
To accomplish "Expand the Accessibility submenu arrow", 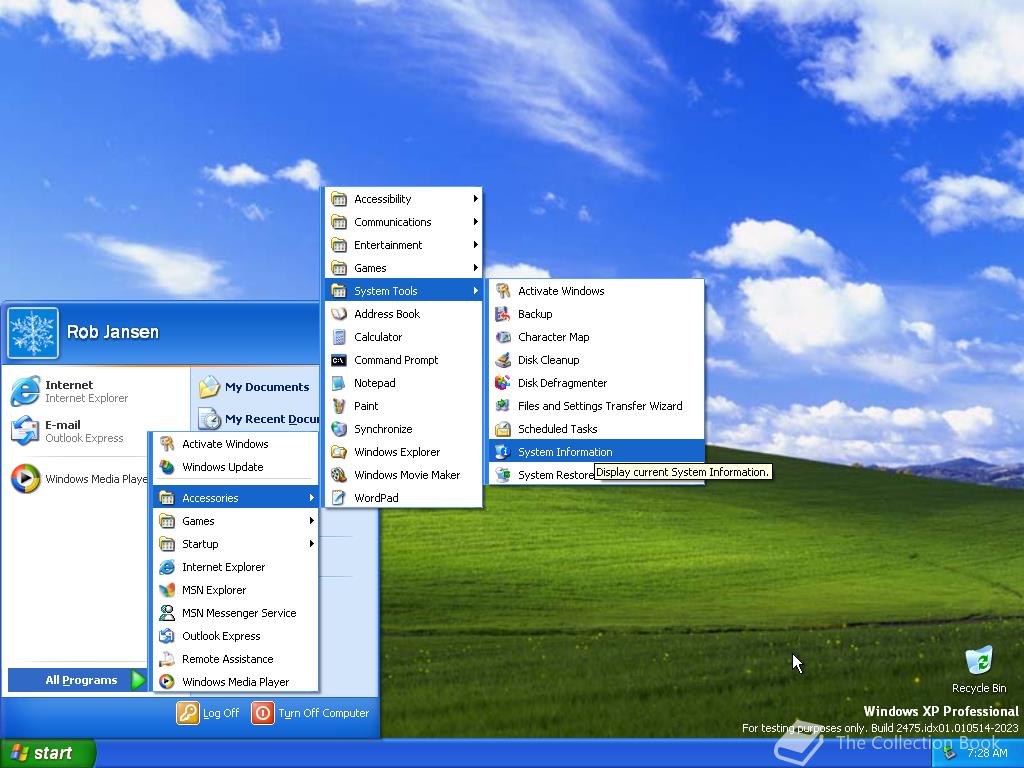I will 475,199.
